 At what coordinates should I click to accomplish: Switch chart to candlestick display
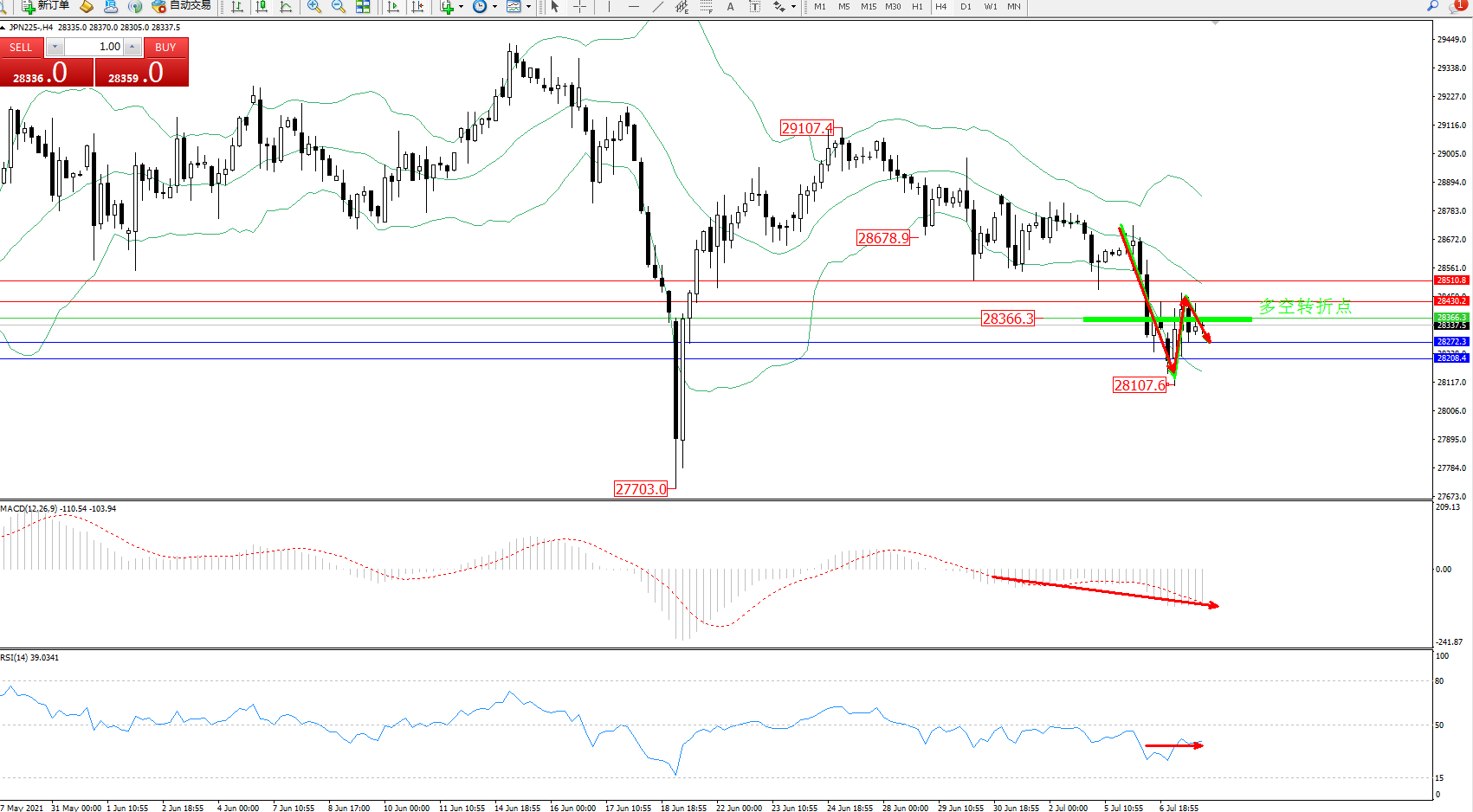click(262, 7)
